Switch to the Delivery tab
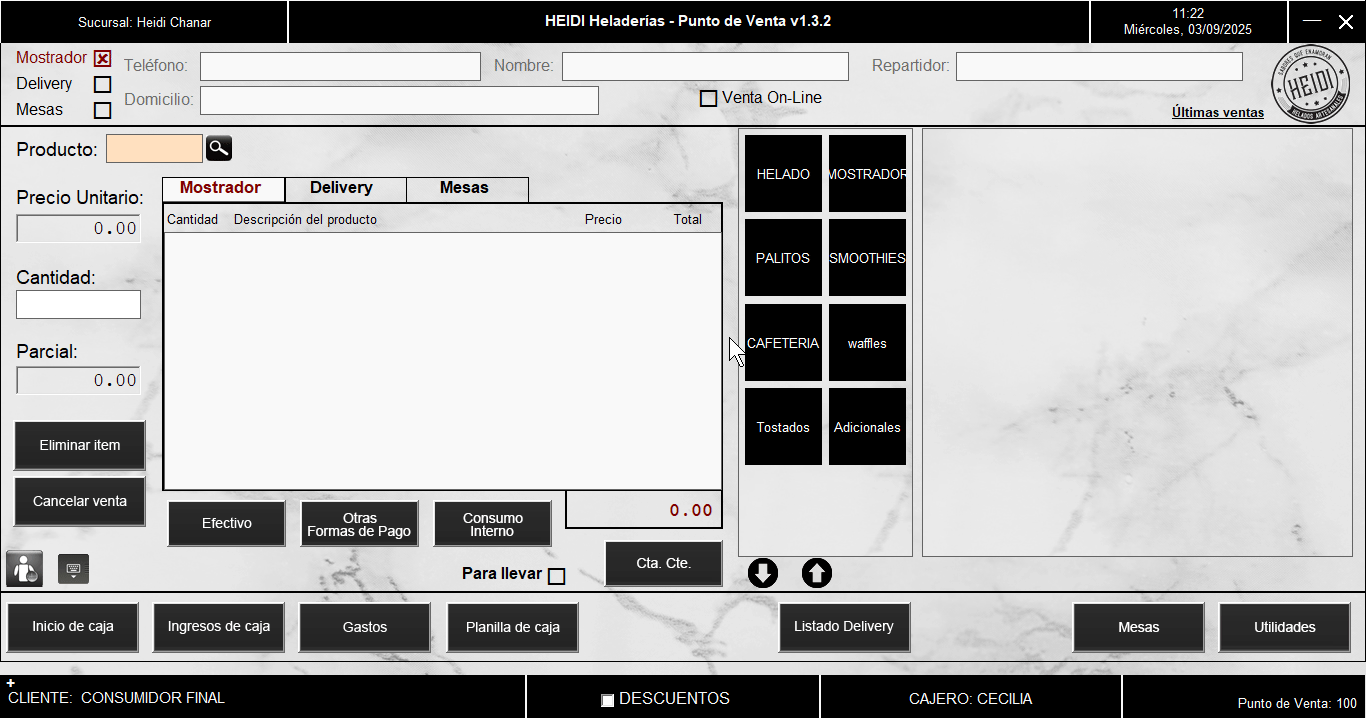The width and height of the screenshot is (1366, 718). pos(345,189)
